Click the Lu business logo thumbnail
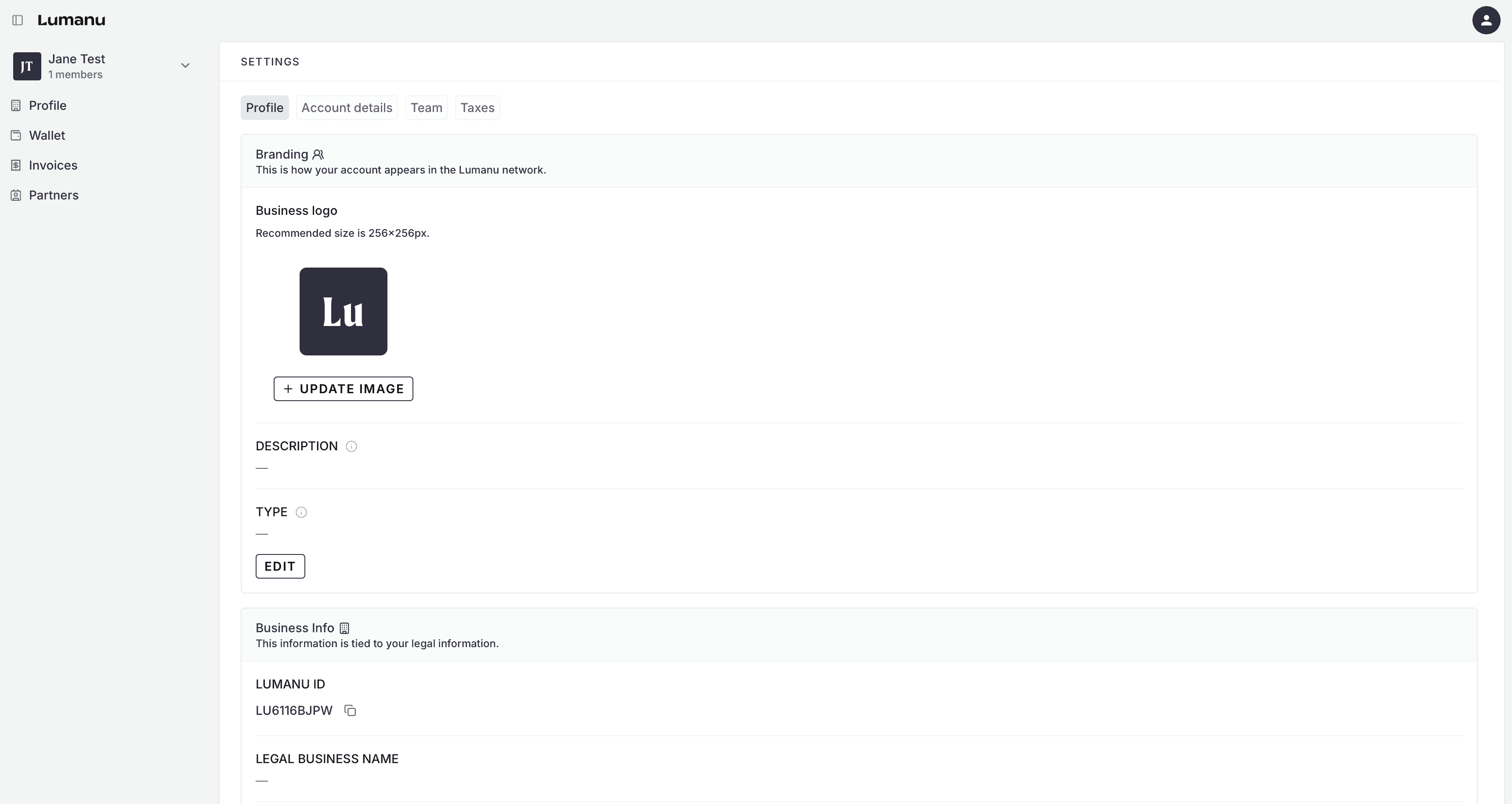 [x=344, y=311]
